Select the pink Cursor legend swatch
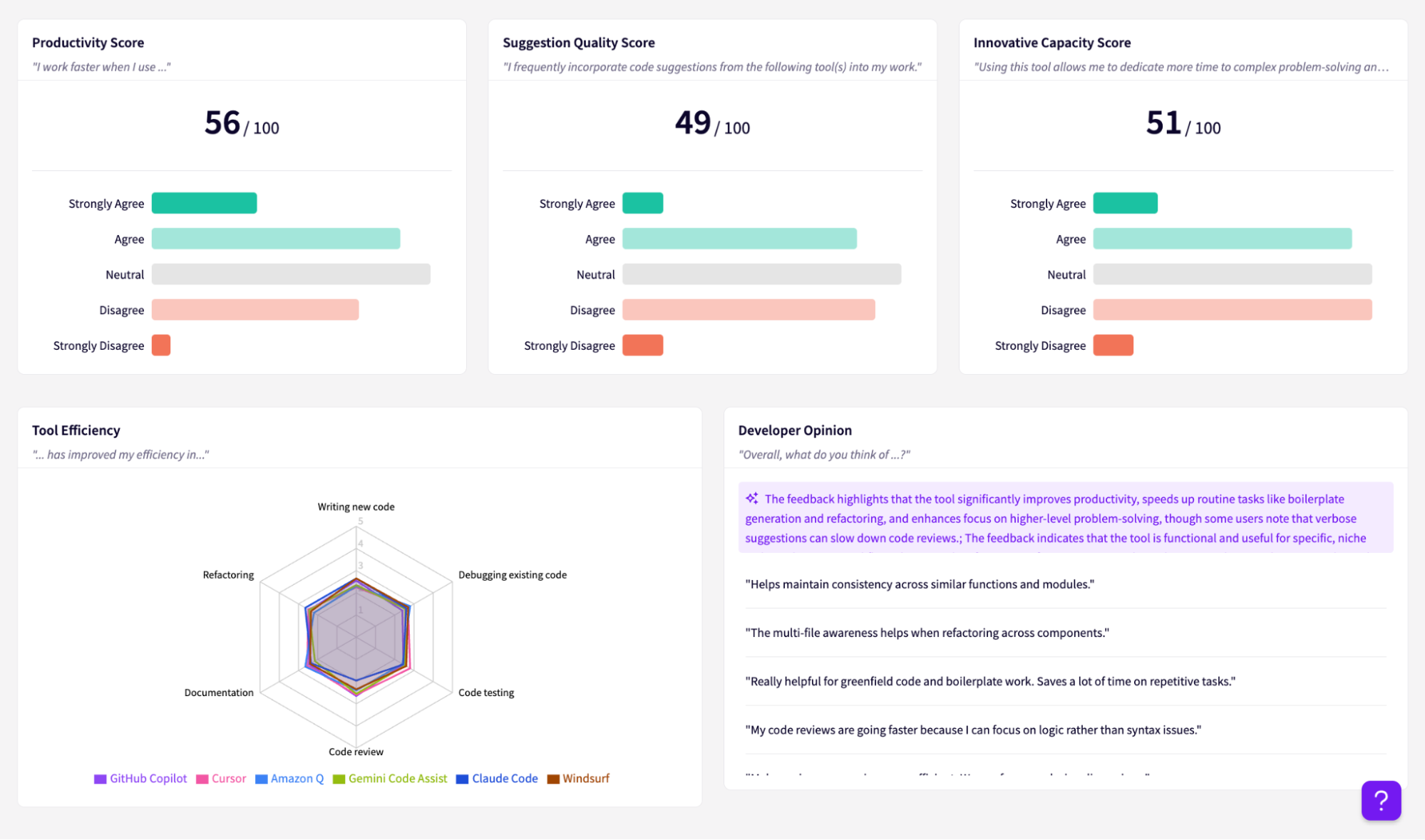 [x=200, y=778]
